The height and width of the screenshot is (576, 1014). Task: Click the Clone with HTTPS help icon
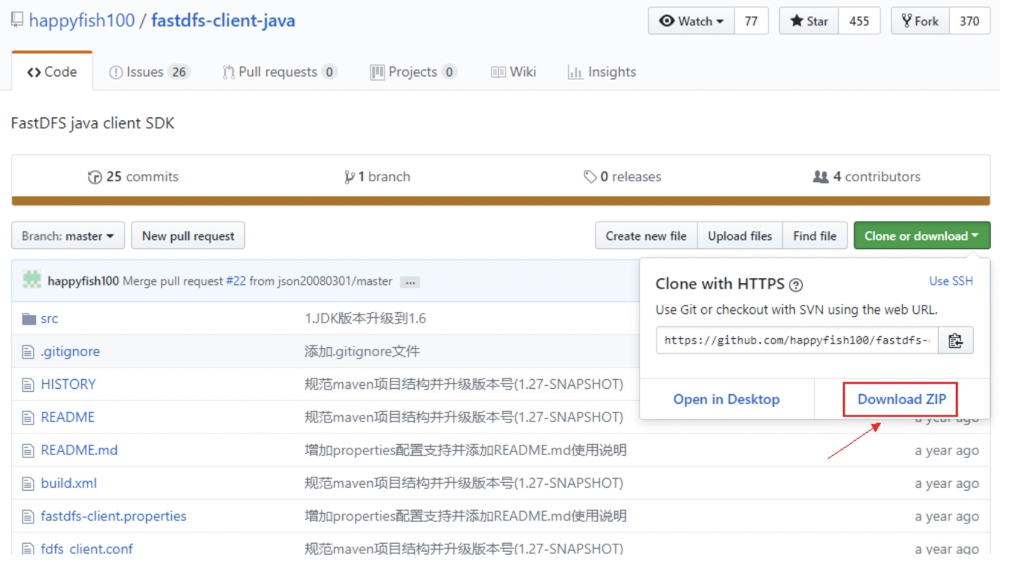tap(796, 284)
